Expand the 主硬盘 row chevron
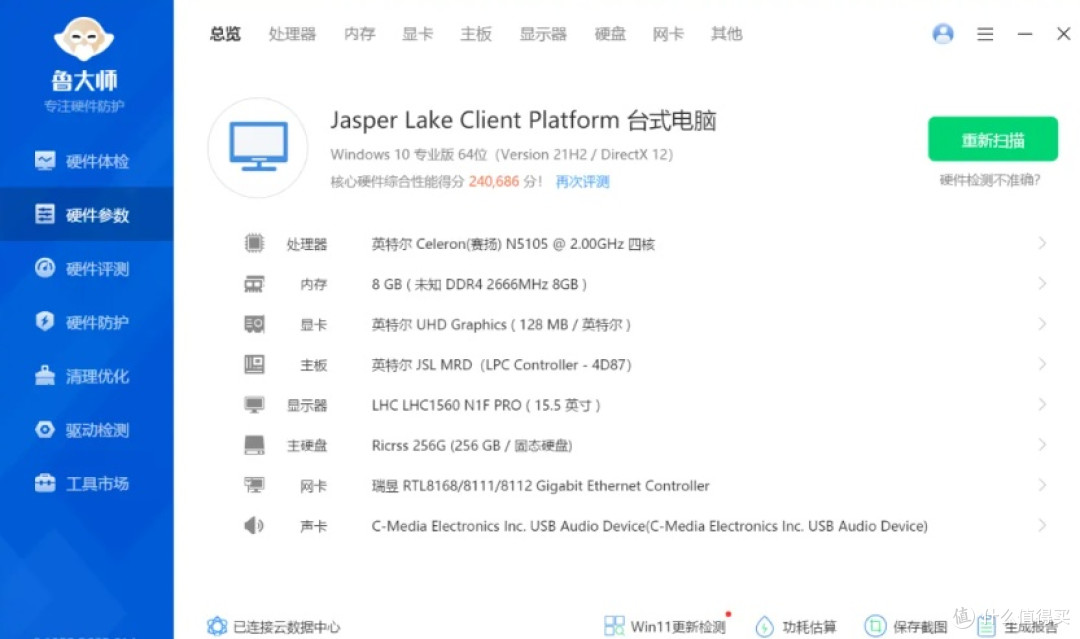Image resolution: width=1080 pixels, height=639 pixels. pos(1042,445)
